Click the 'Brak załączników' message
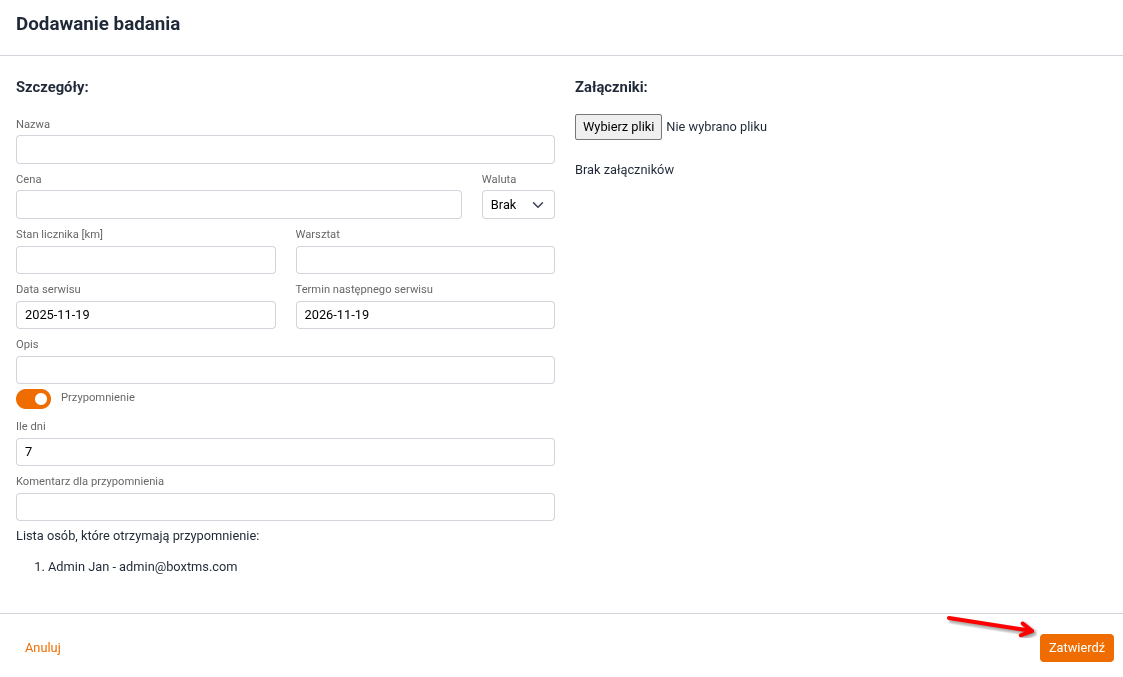Viewport: 1123px width, 677px height. [x=624, y=170]
